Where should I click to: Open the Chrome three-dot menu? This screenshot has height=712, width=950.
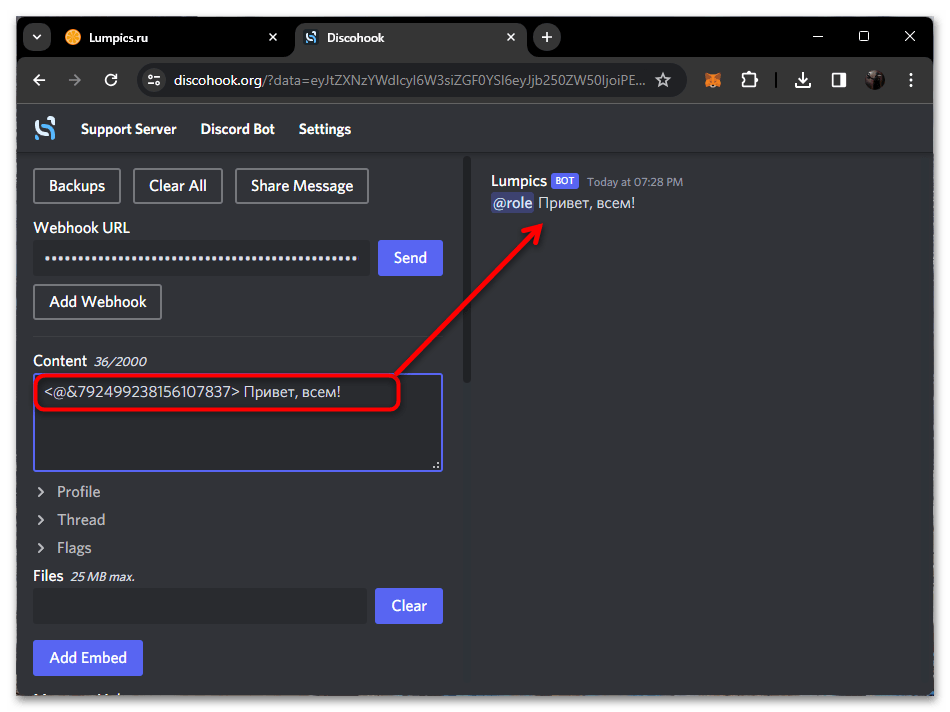click(x=910, y=80)
